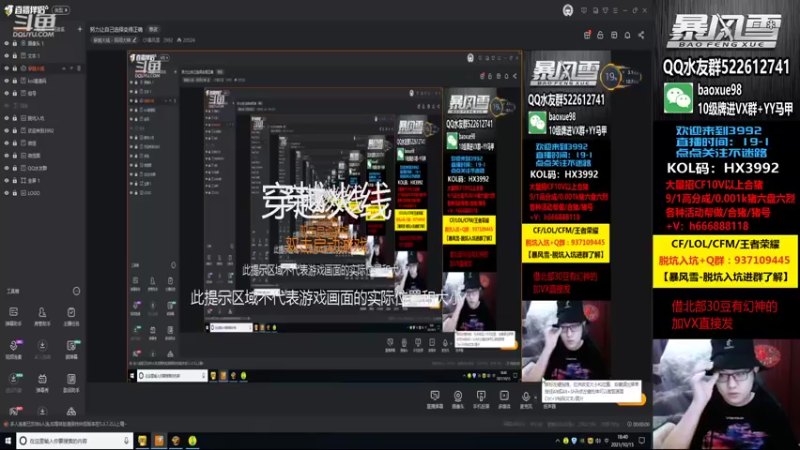Expand the small arrow next to the microphone
The height and width of the screenshot is (450, 800).
point(535,397)
